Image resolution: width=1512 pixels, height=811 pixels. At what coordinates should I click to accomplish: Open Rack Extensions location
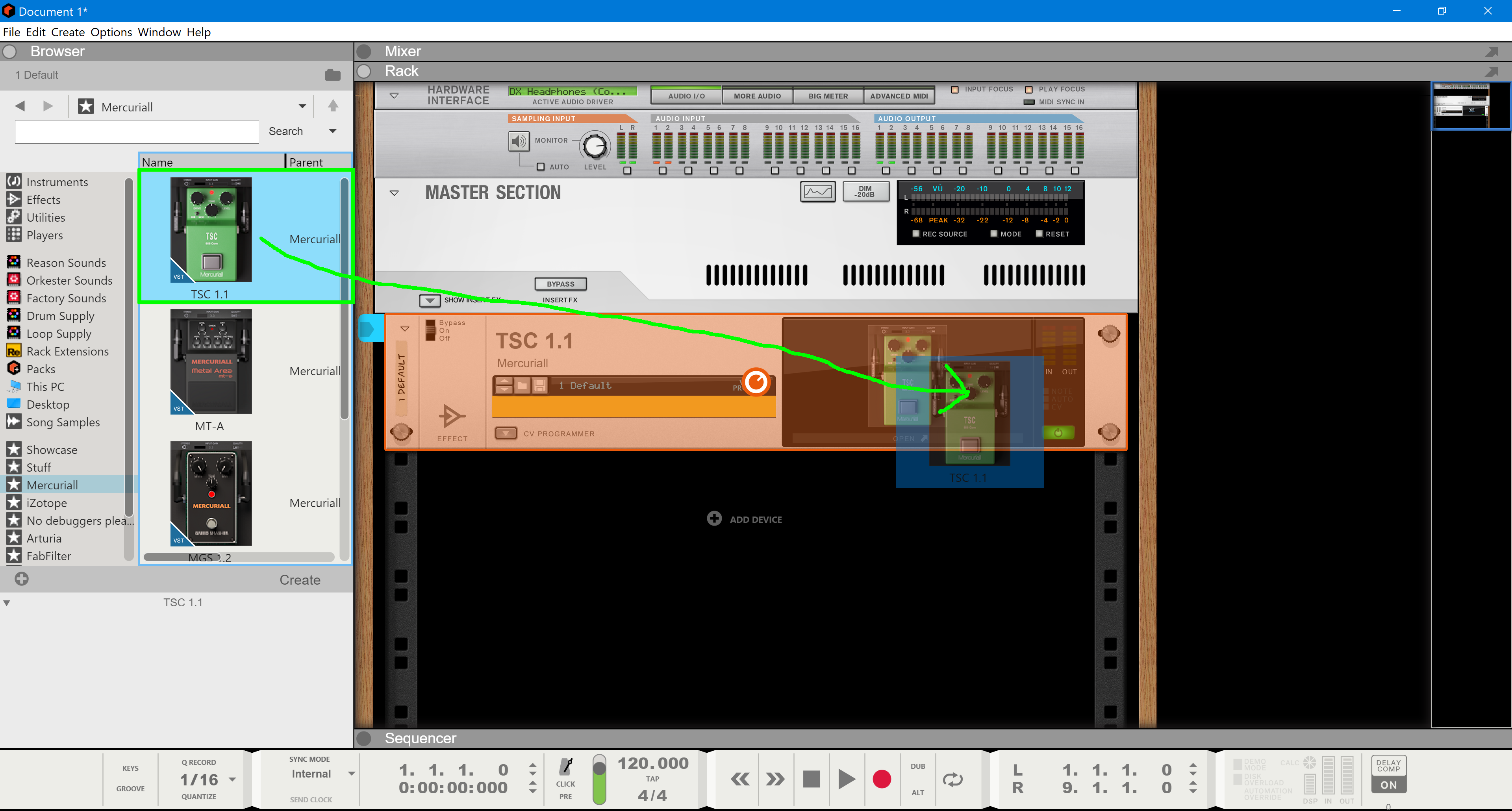[67, 351]
